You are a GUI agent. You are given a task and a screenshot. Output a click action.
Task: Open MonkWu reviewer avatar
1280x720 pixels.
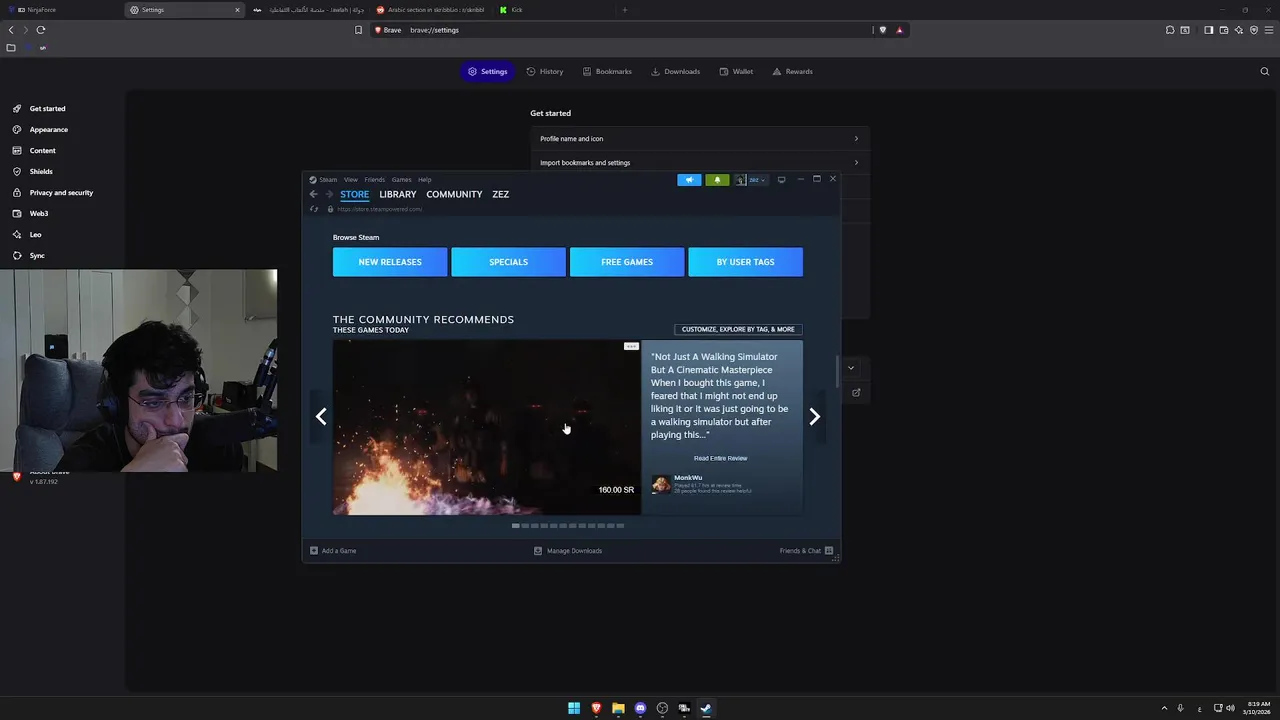click(661, 484)
